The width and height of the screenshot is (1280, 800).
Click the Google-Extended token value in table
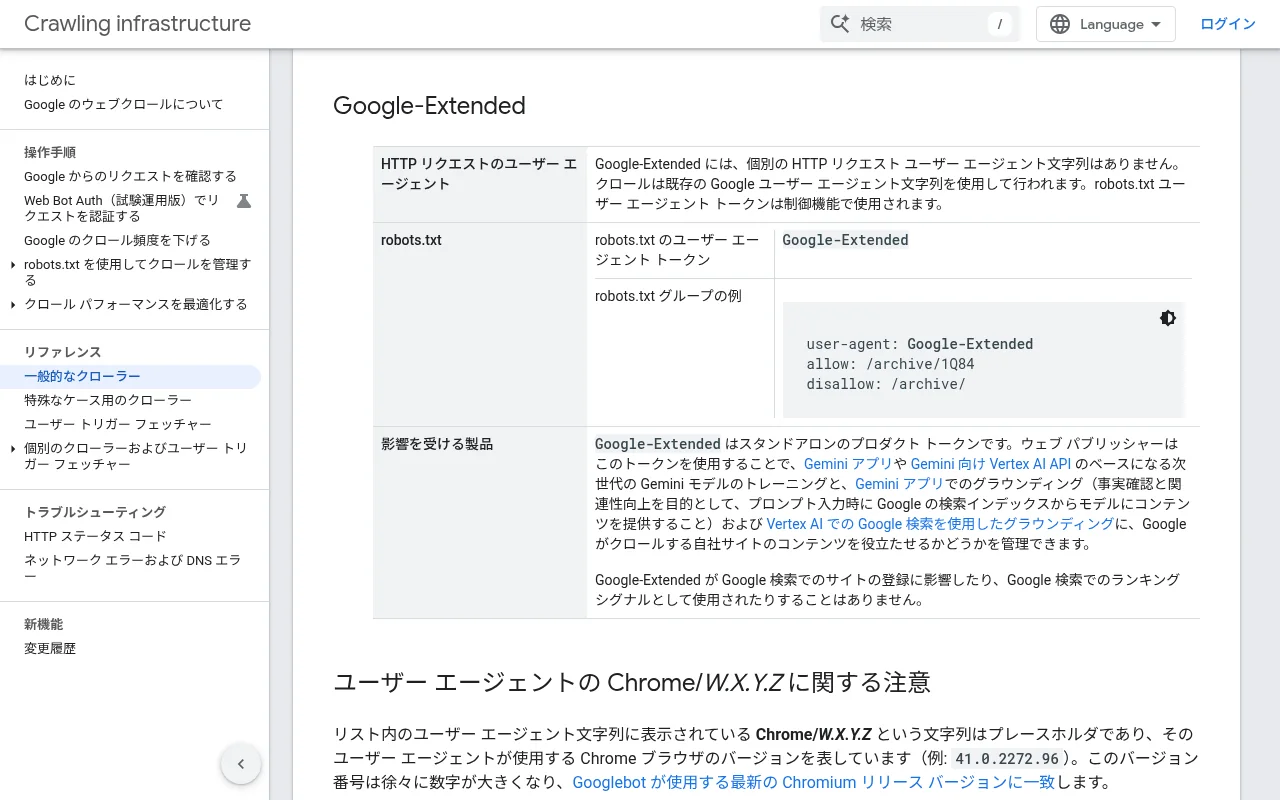click(x=845, y=240)
